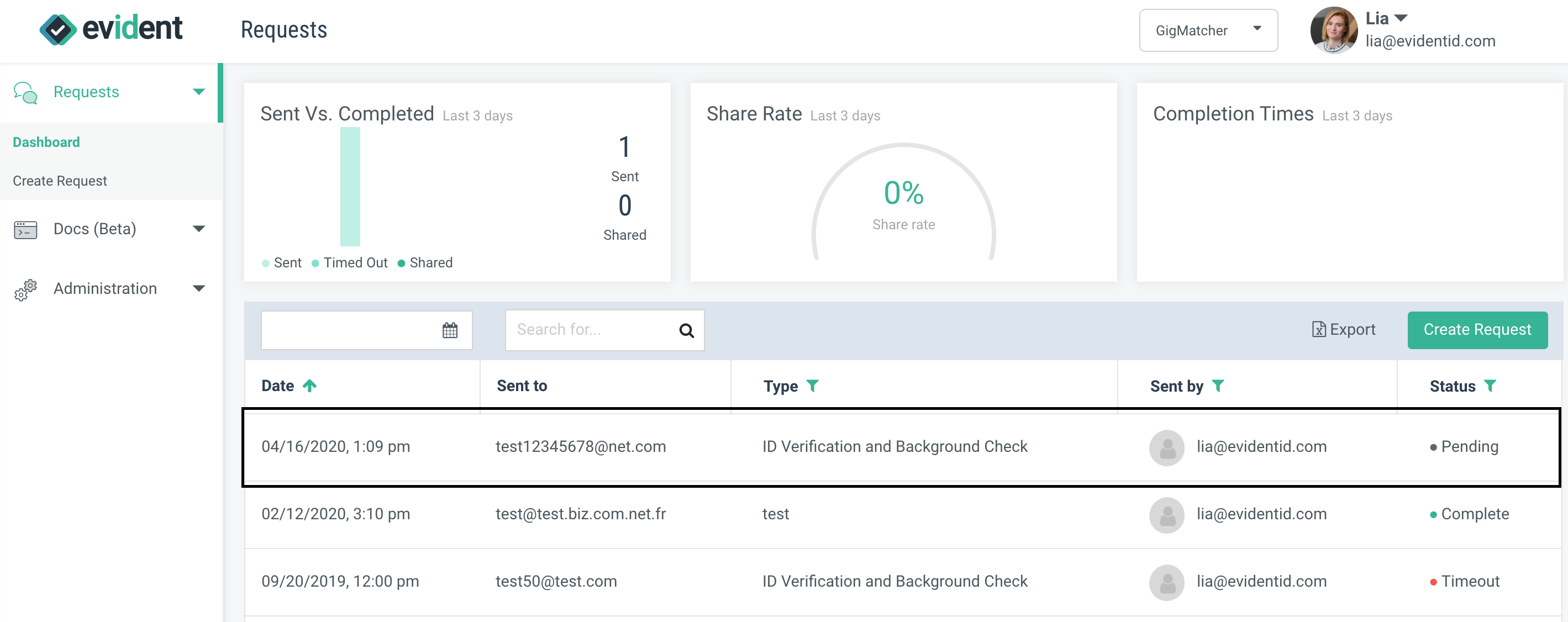
Task: Open the Status column filter
Action: [1491, 385]
